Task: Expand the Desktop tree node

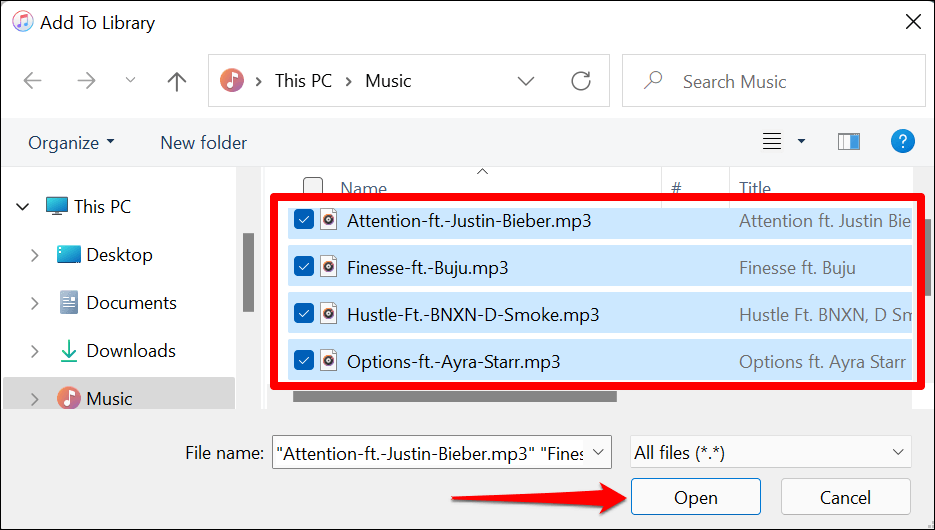Action: click(35, 255)
